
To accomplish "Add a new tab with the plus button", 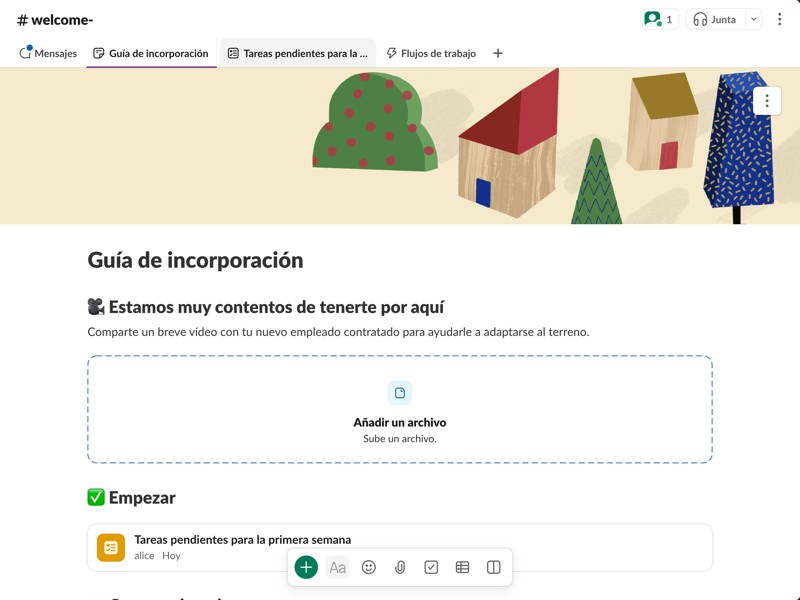I will pyautogui.click(x=498, y=53).
